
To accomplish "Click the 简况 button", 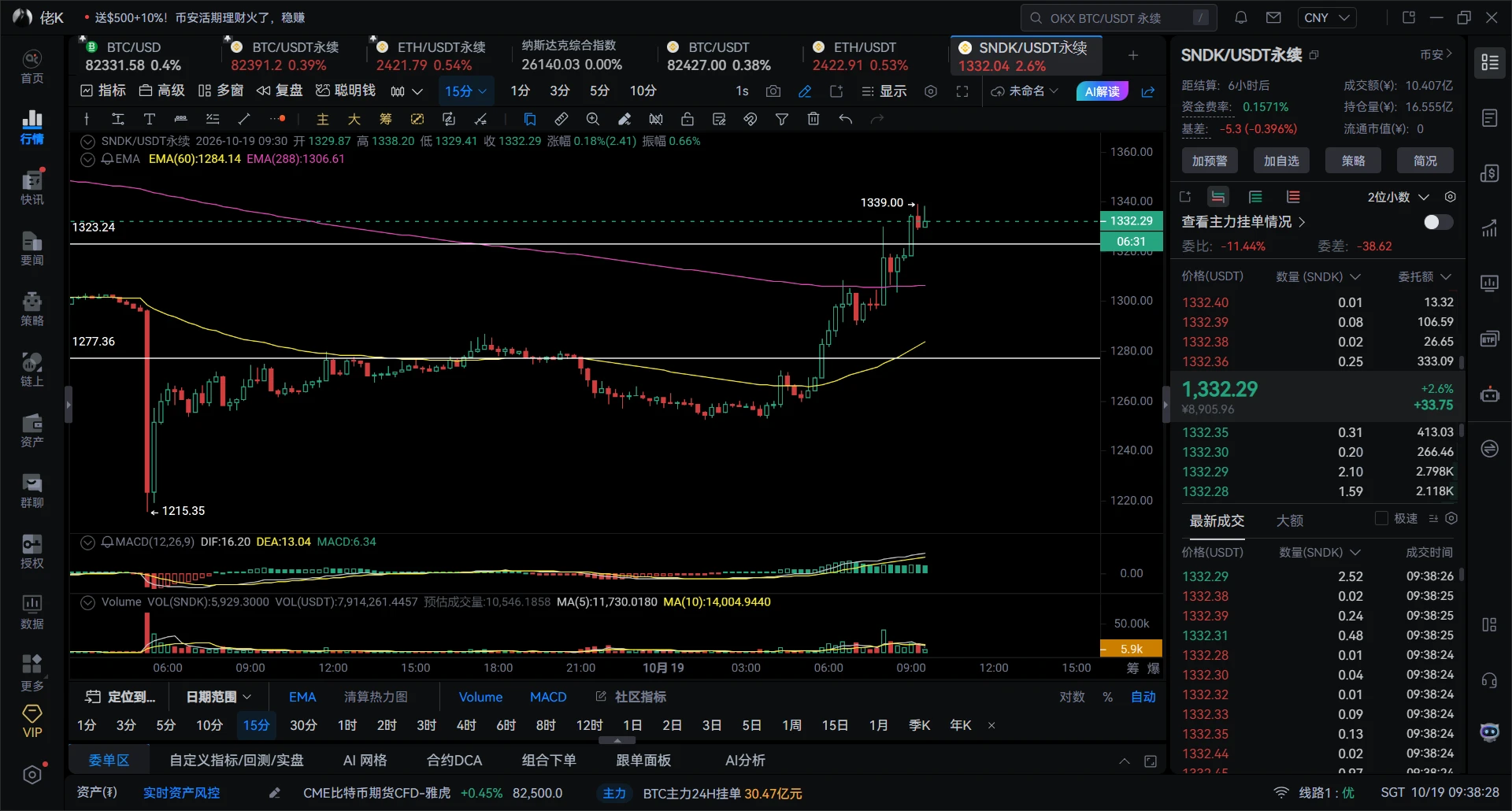I will click(1425, 161).
